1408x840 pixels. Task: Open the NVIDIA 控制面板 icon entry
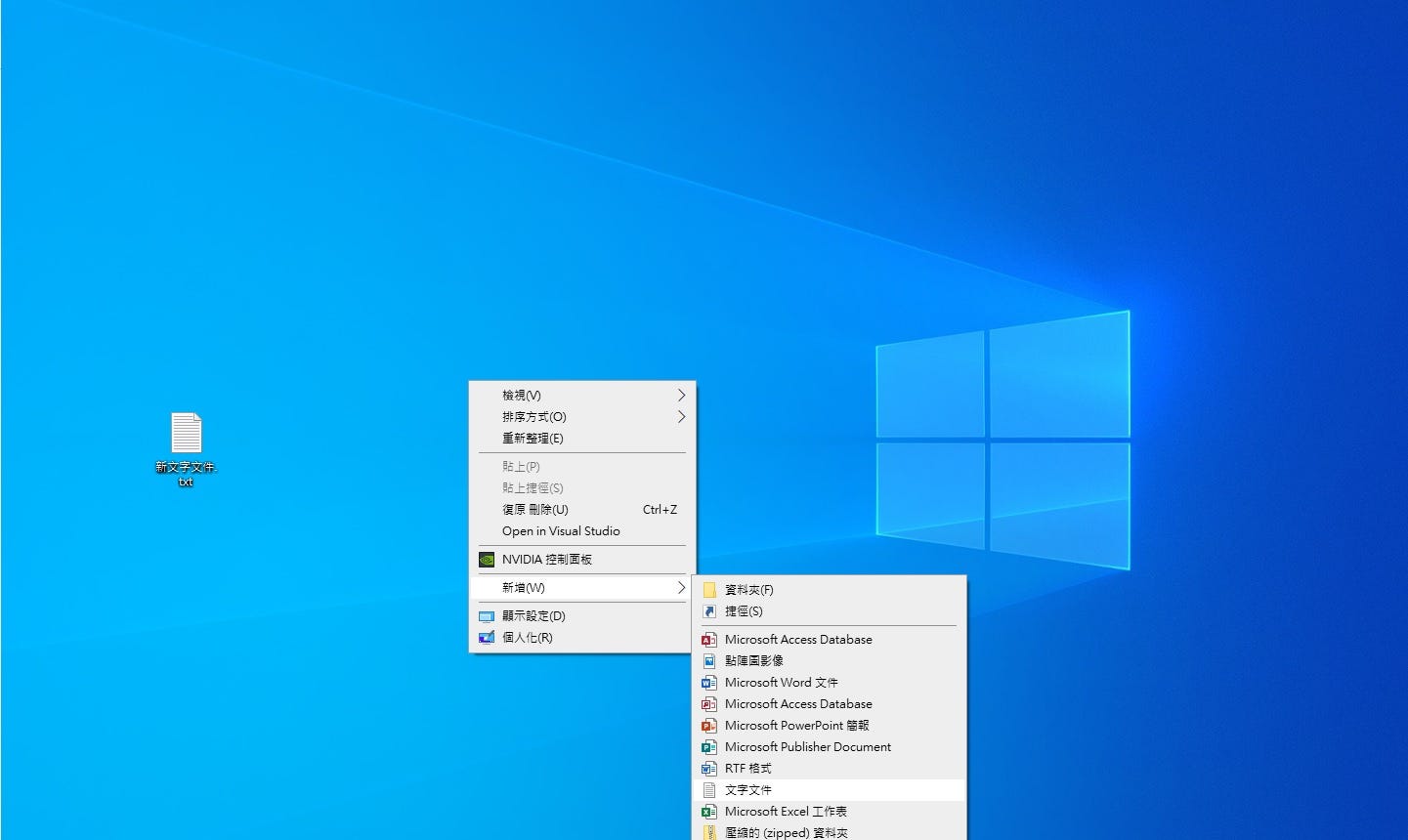pyautogui.click(x=487, y=560)
